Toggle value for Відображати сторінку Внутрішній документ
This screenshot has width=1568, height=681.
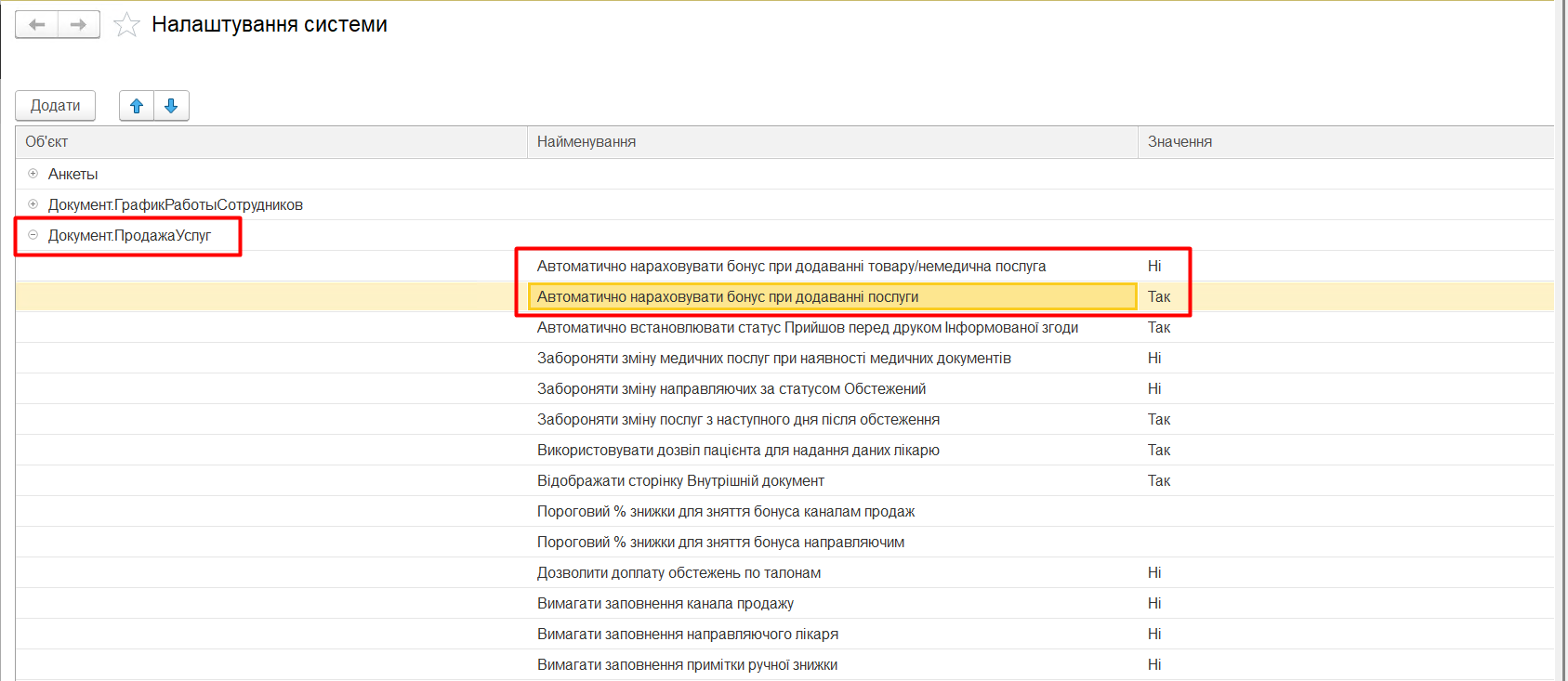(1158, 481)
